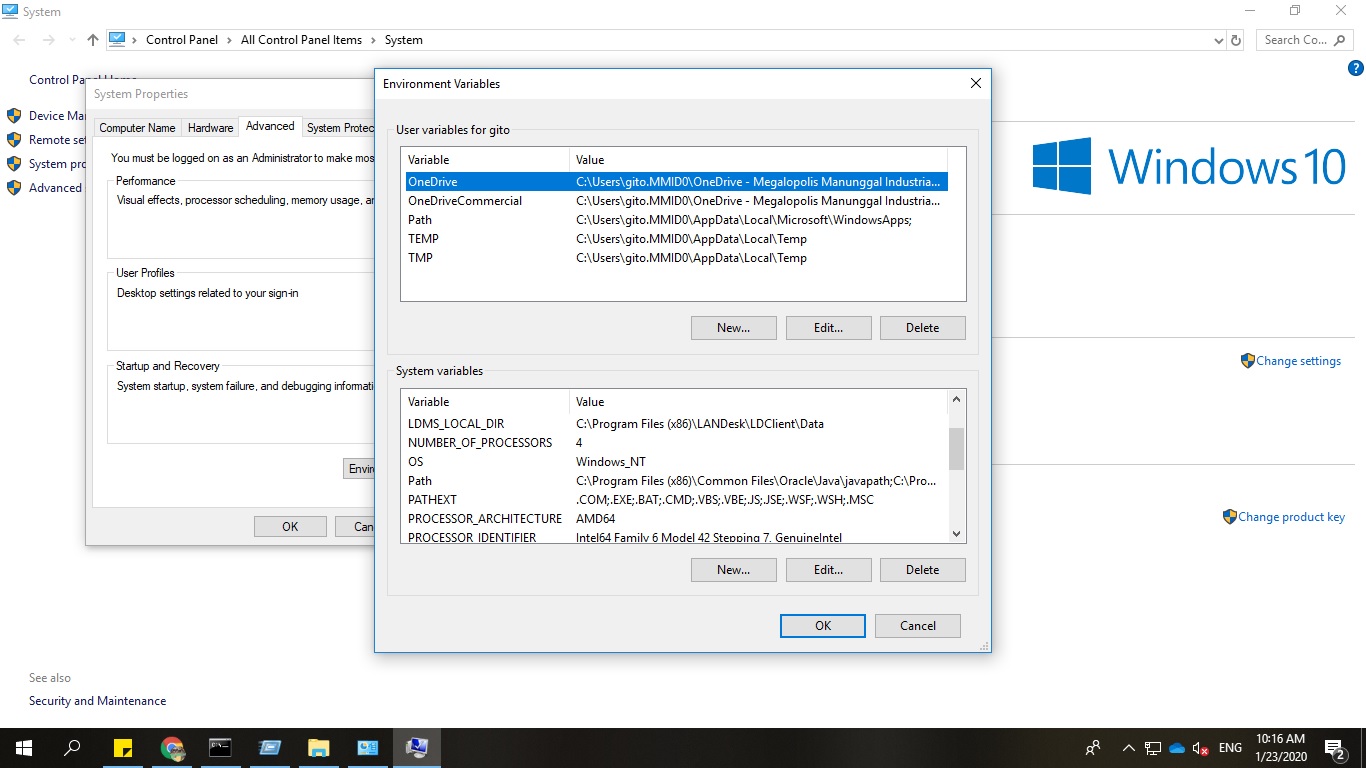This screenshot has height=768, width=1366.
Task: Select the OneDrive user variable row
Action: [675, 182]
